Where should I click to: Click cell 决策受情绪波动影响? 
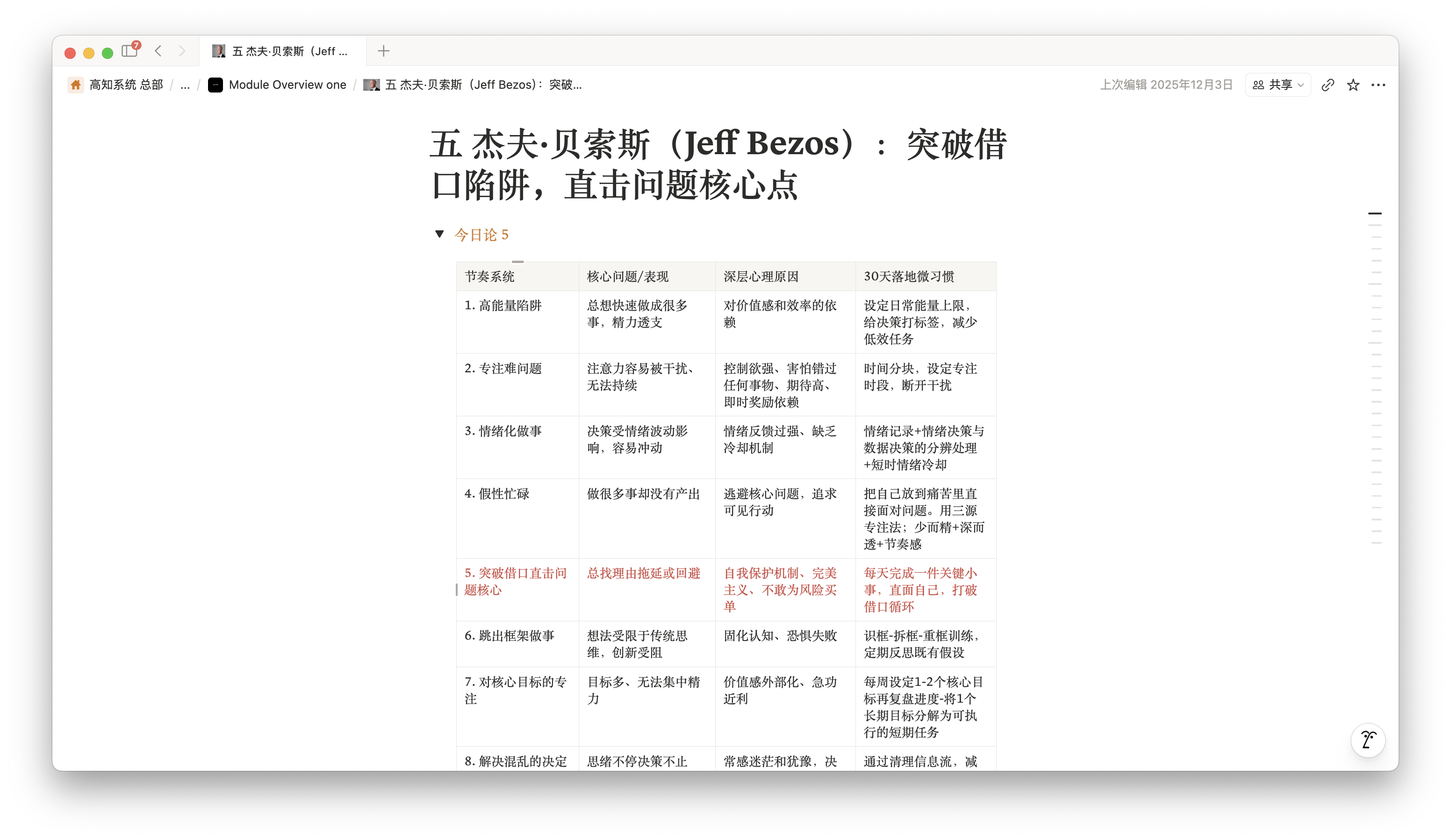click(646, 447)
